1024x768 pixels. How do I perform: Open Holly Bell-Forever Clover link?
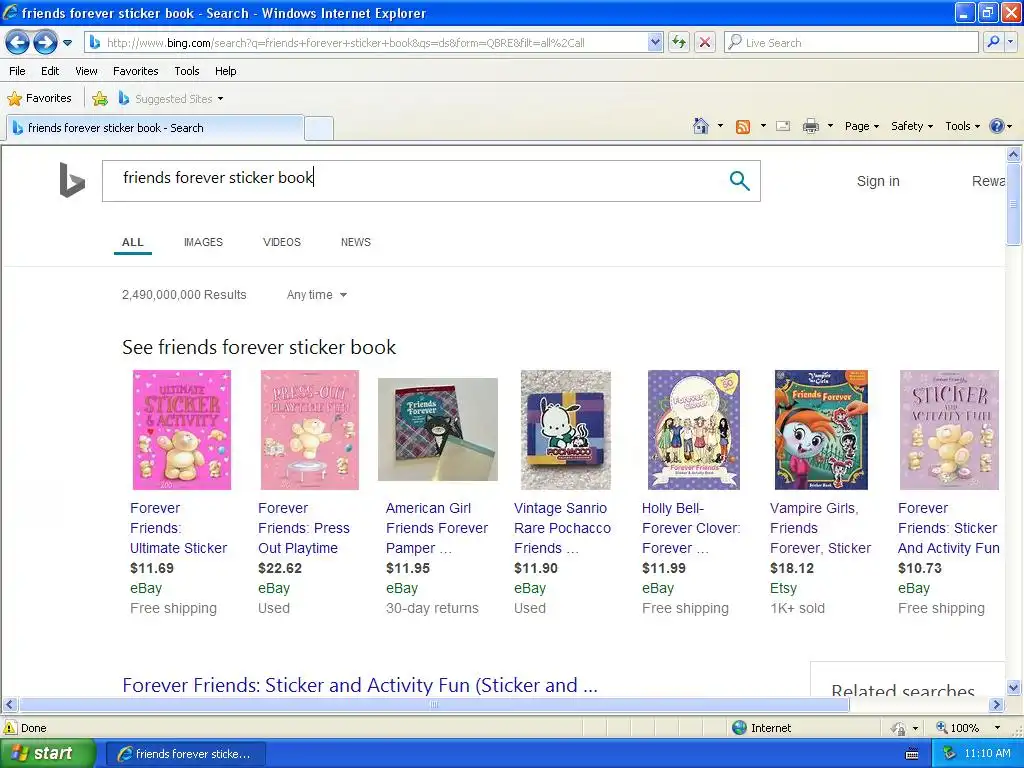(x=691, y=528)
